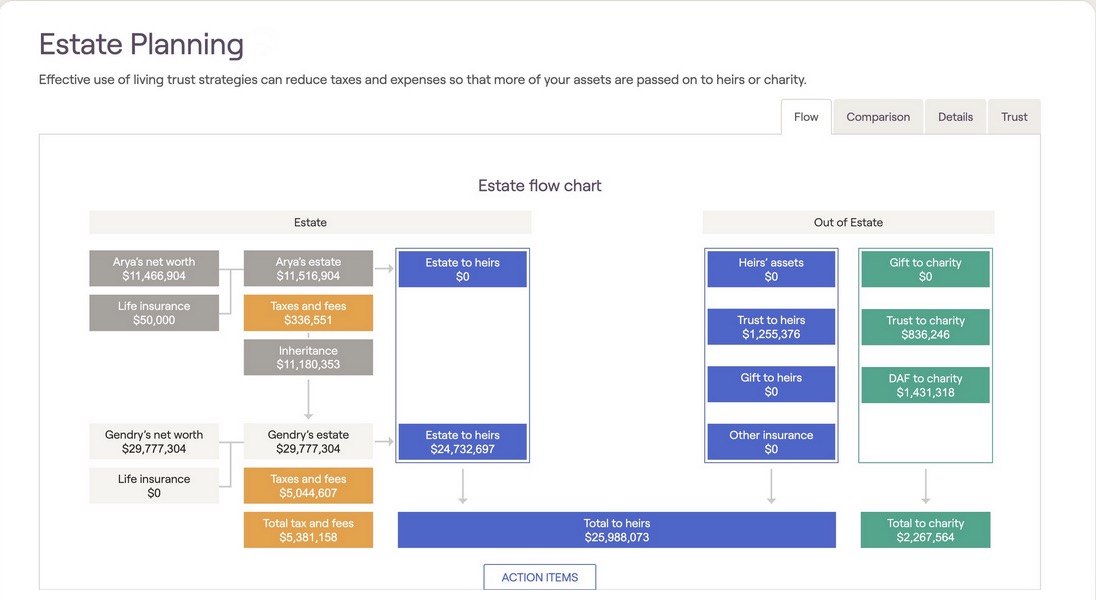Select Gendry's estate $29,777,304 box

coord(308,442)
